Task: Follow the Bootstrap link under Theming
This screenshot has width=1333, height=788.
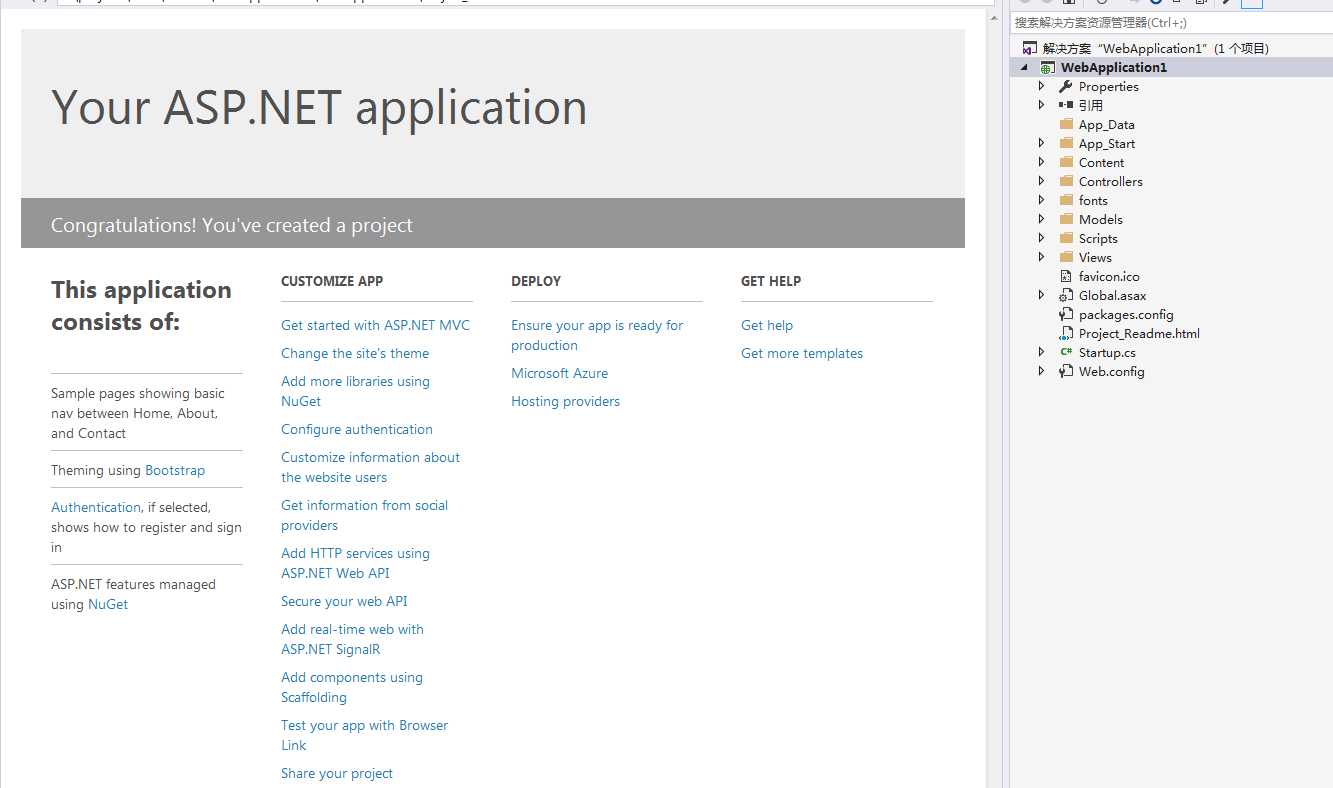Action: [x=175, y=470]
